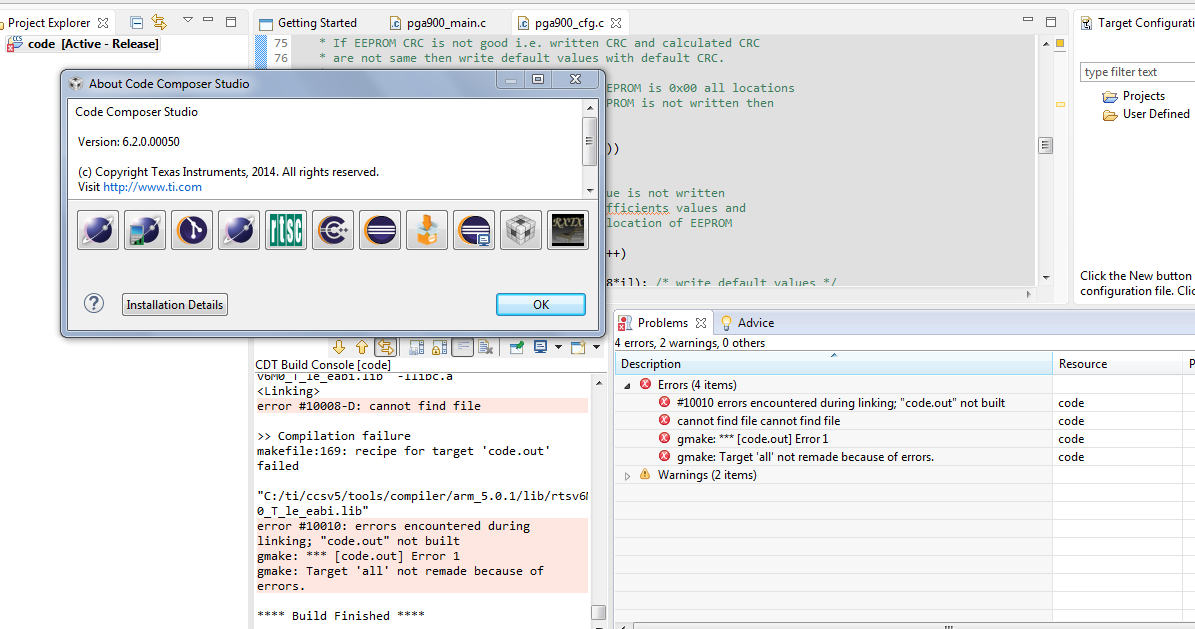The image size is (1195, 629).
Task: Sort Problems by the Description column
Action: coord(834,364)
